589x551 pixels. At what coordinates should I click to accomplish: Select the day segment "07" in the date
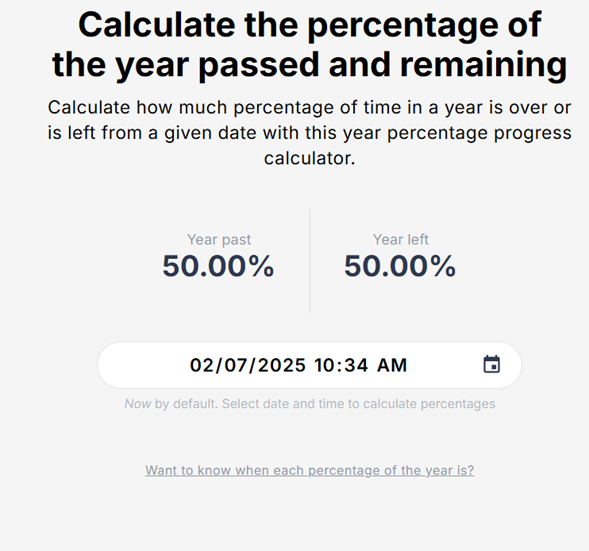[x=235, y=365]
